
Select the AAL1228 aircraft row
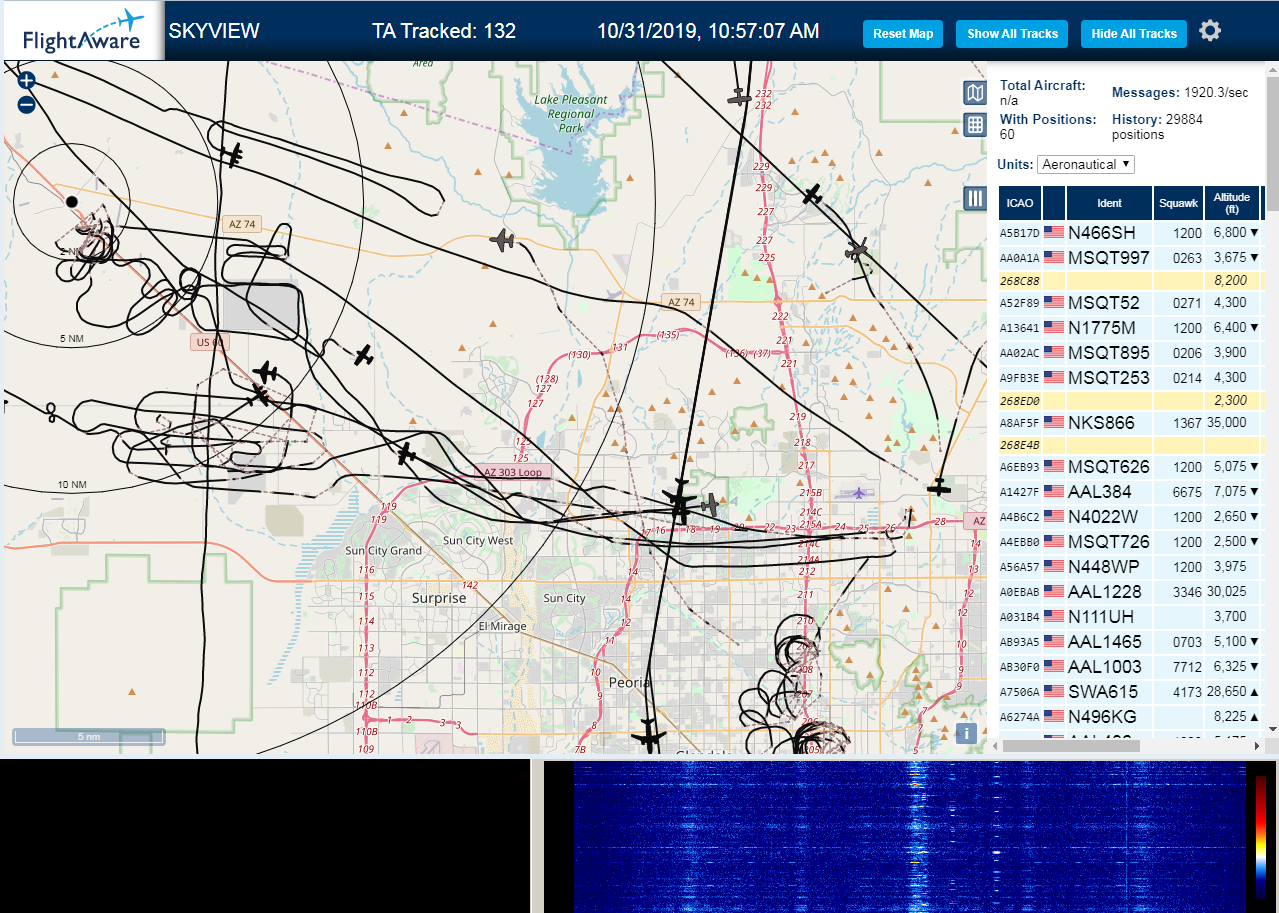point(1132,591)
